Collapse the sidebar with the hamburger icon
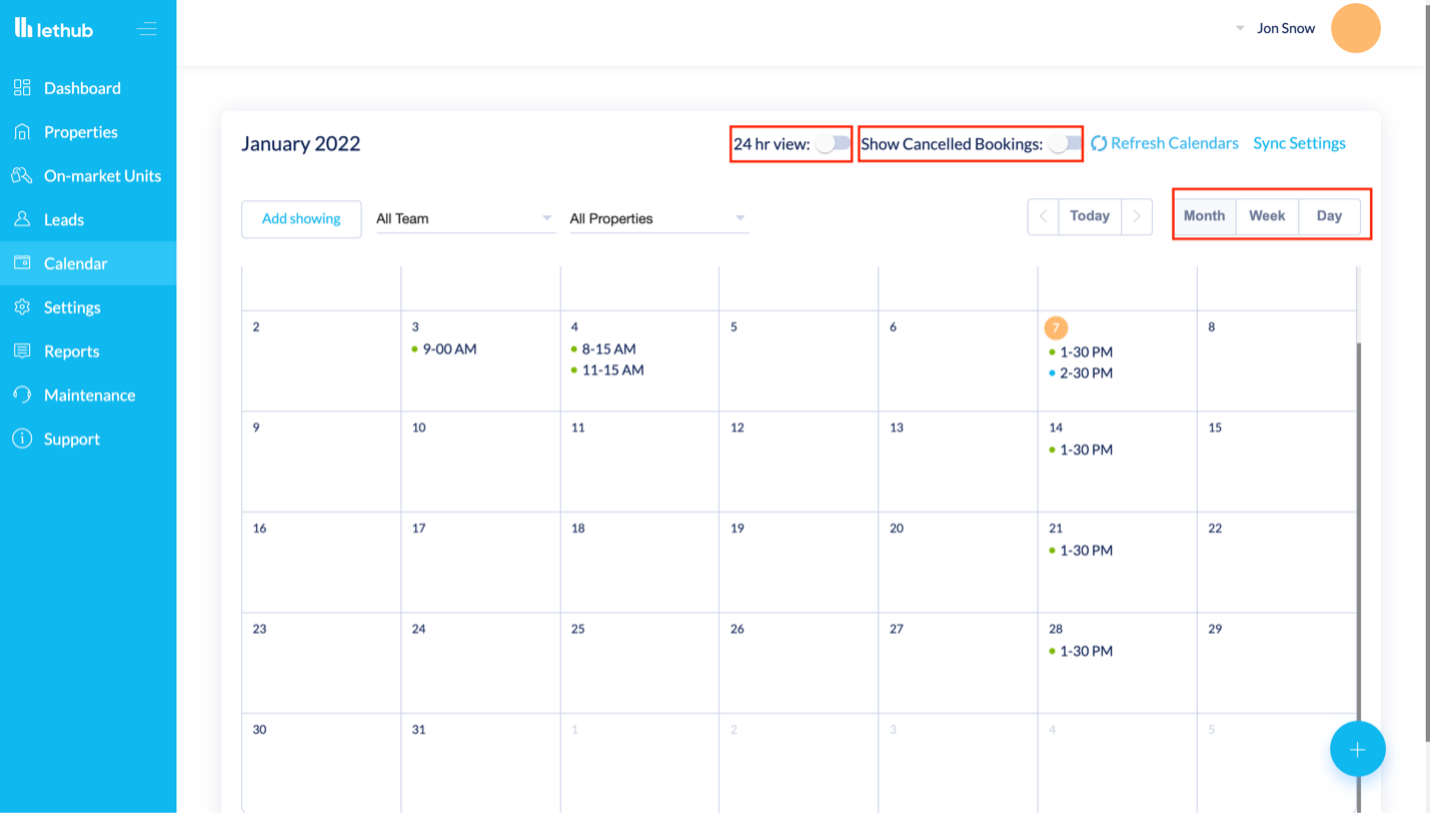The height and width of the screenshot is (815, 1430). (147, 29)
